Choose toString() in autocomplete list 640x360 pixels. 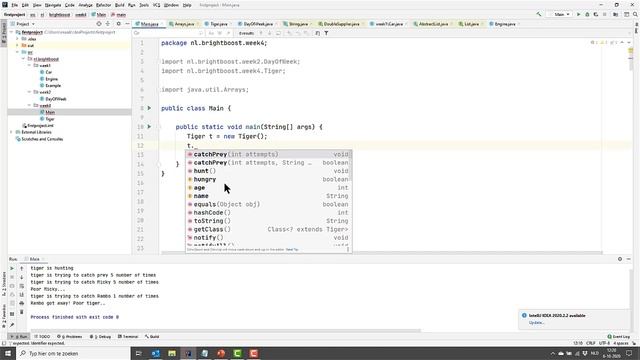pos(269,221)
